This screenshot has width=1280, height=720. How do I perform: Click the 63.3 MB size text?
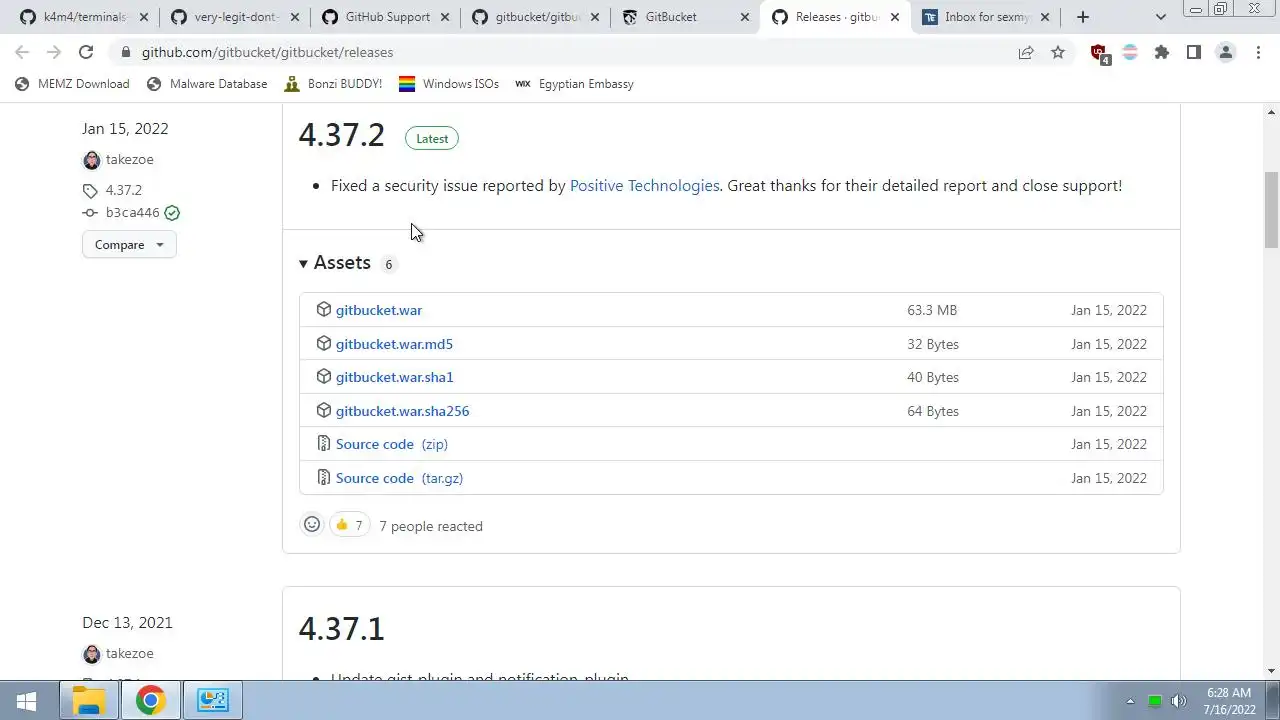pos(932,310)
